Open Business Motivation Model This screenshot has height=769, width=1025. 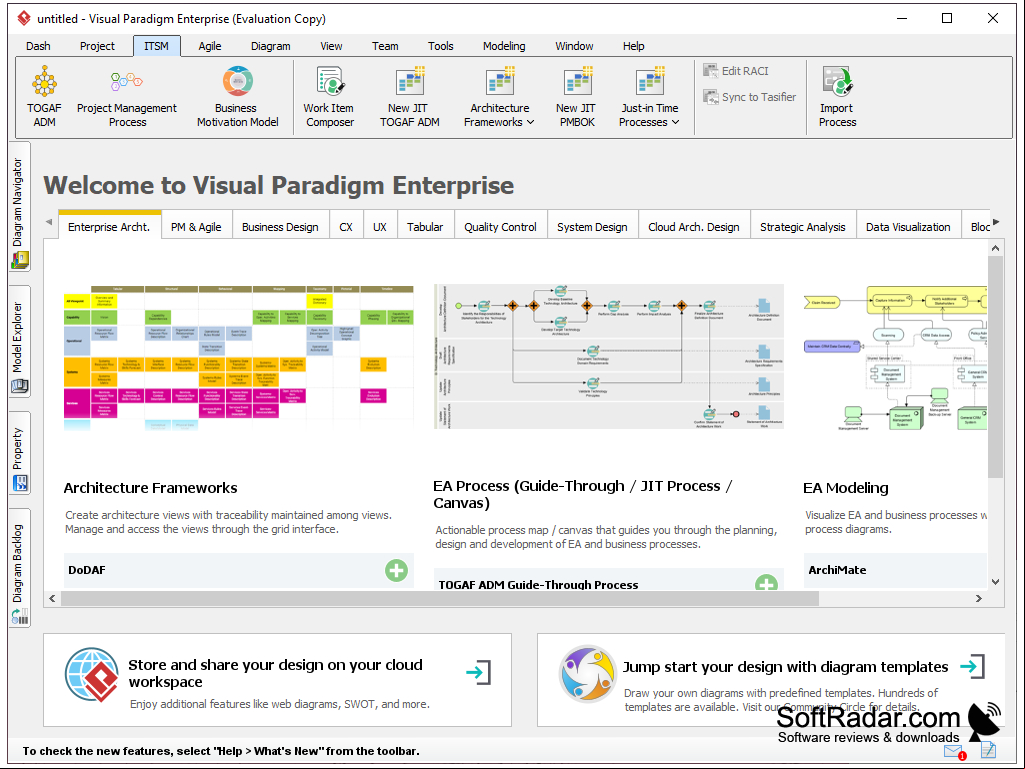click(x=237, y=96)
